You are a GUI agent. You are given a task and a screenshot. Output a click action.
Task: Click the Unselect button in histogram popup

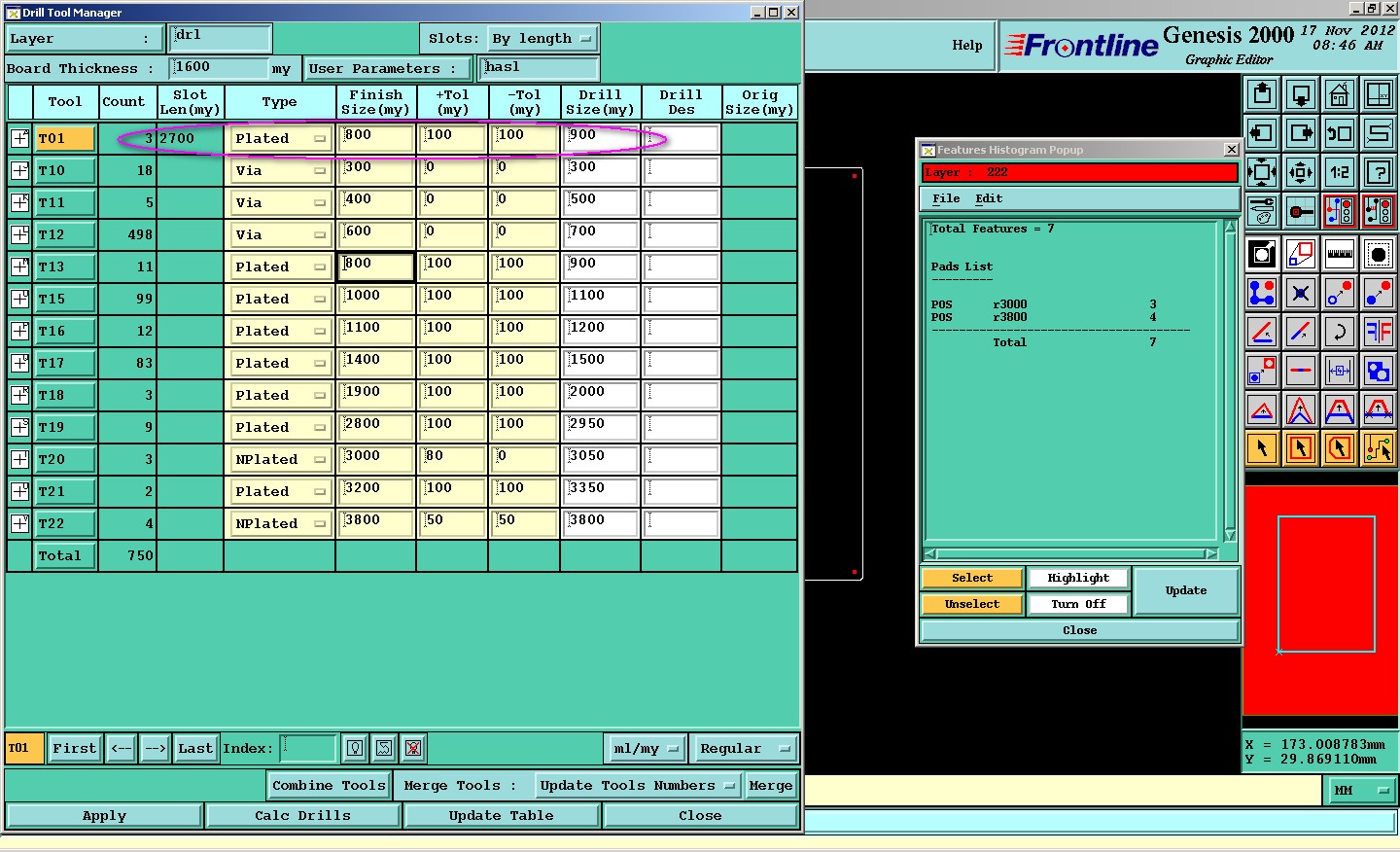[972, 604]
